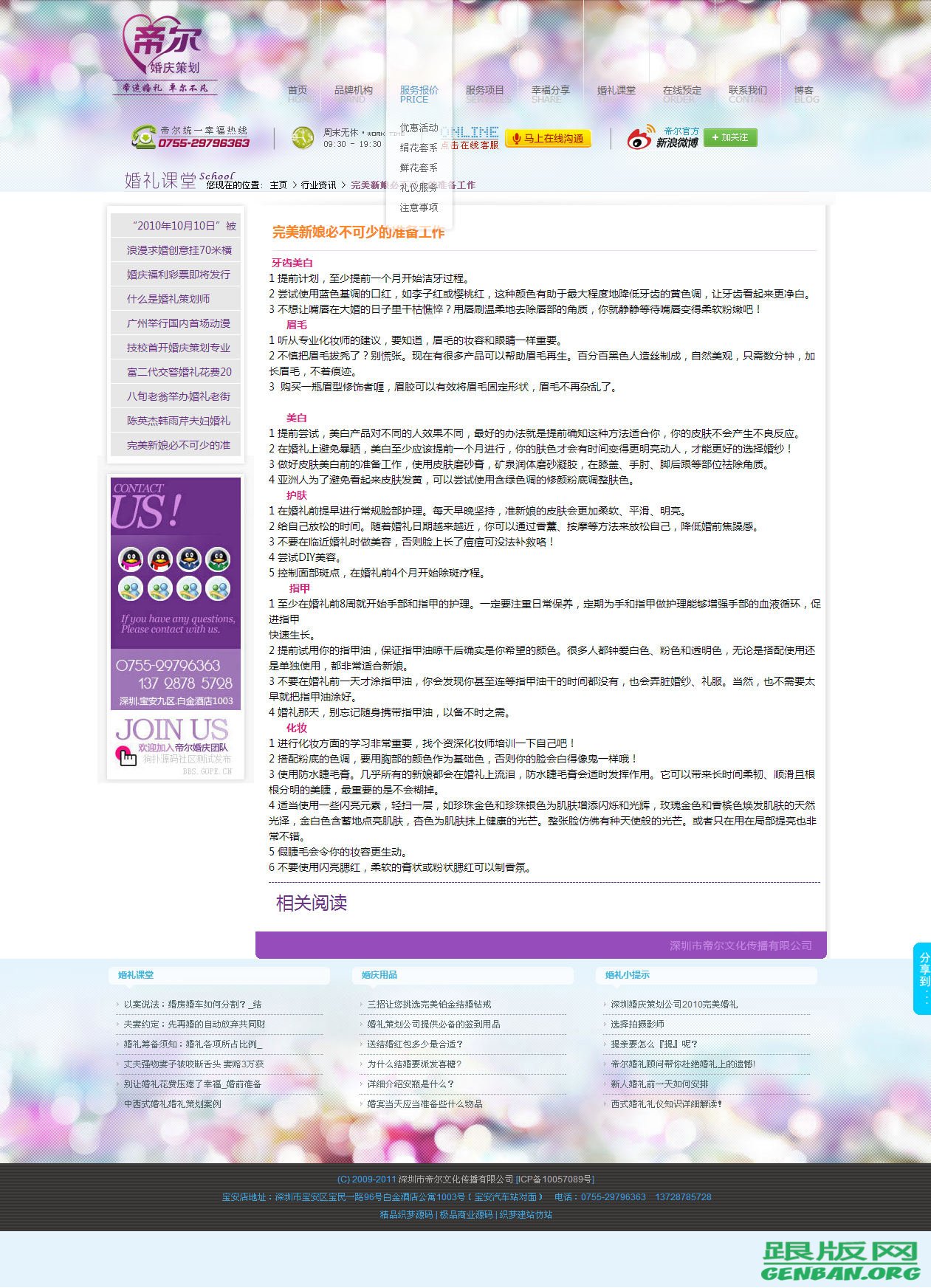The width and height of the screenshot is (931, 1288).
Task: Click the 婚庆用品 footer section heading
Action: tap(379, 975)
